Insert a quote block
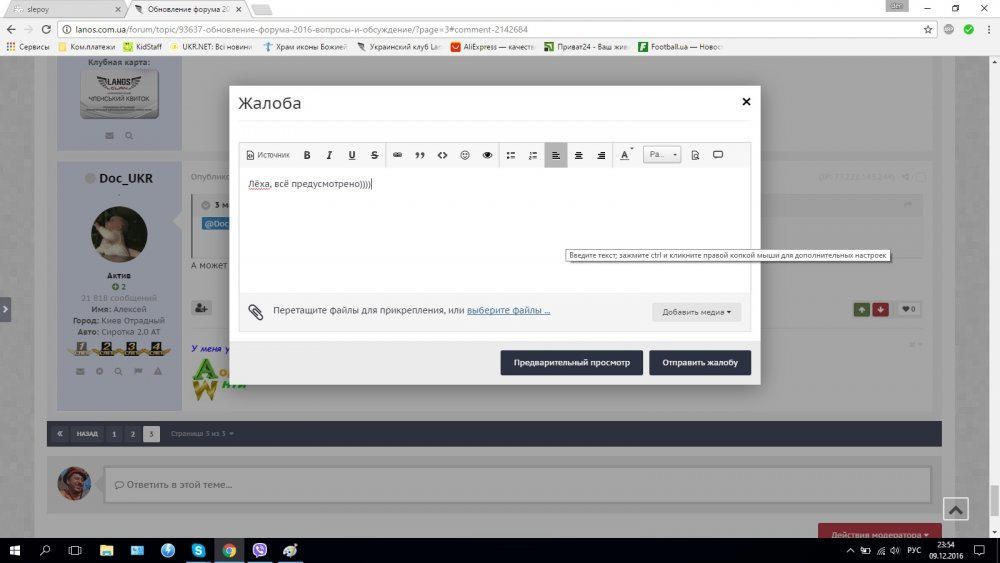1000x563 pixels. pos(420,155)
